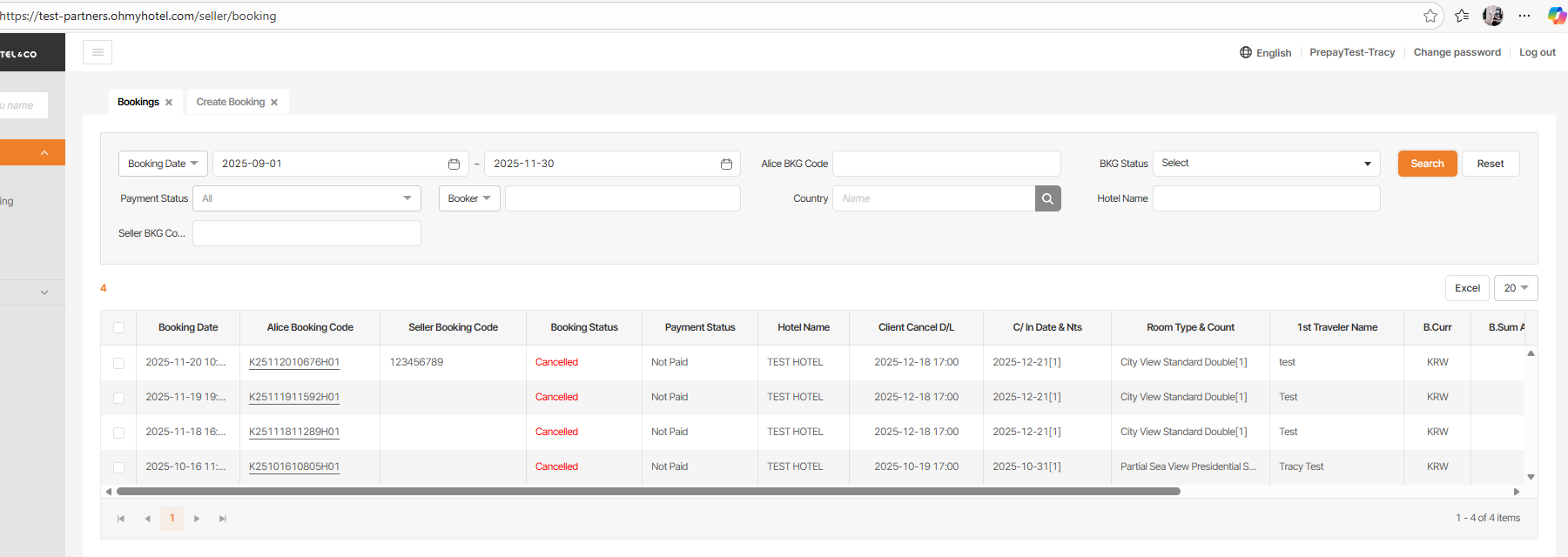Switch to the Create Booking tab

pos(230,102)
